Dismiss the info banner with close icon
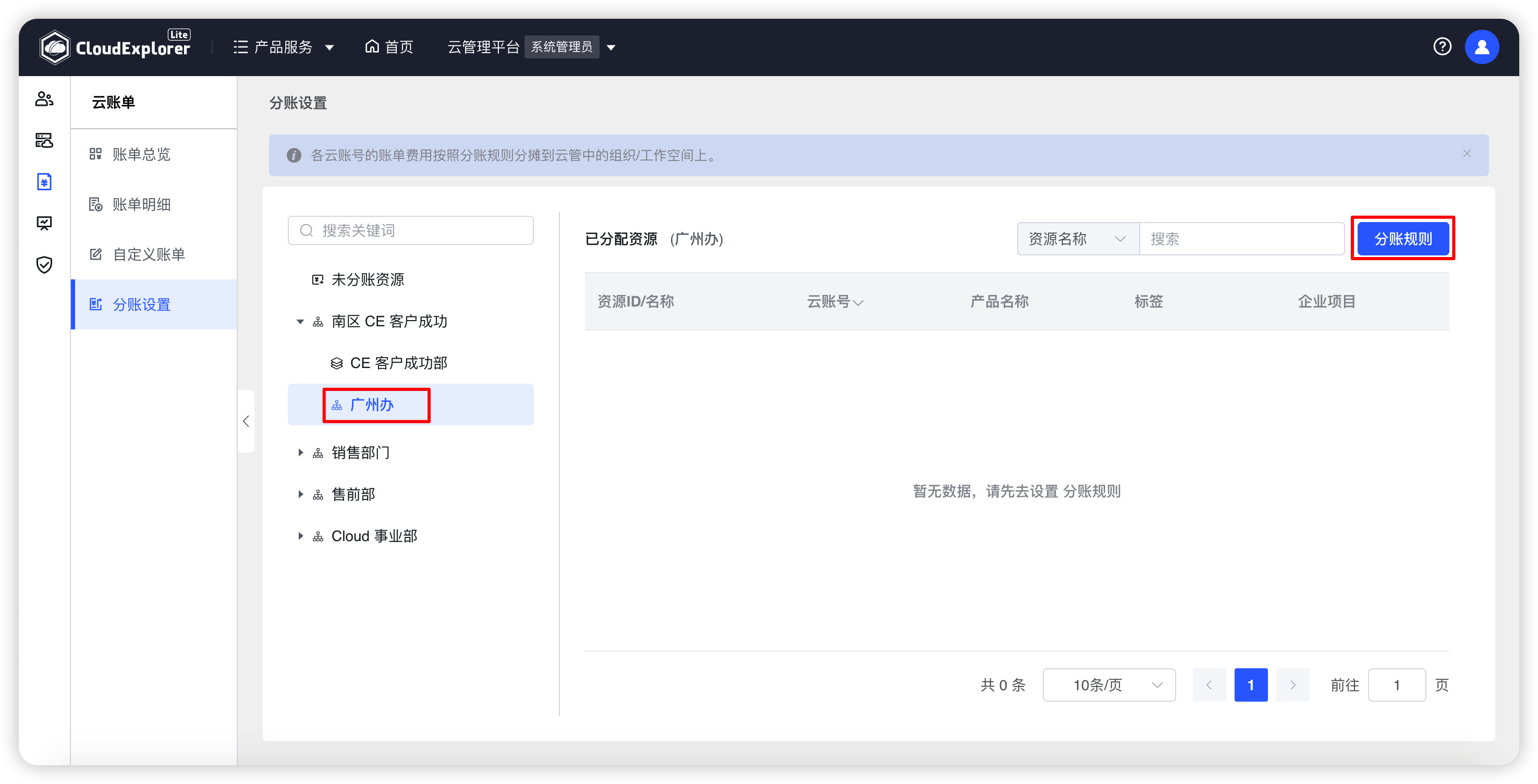This screenshot has height=784, width=1538. point(1467,154)
